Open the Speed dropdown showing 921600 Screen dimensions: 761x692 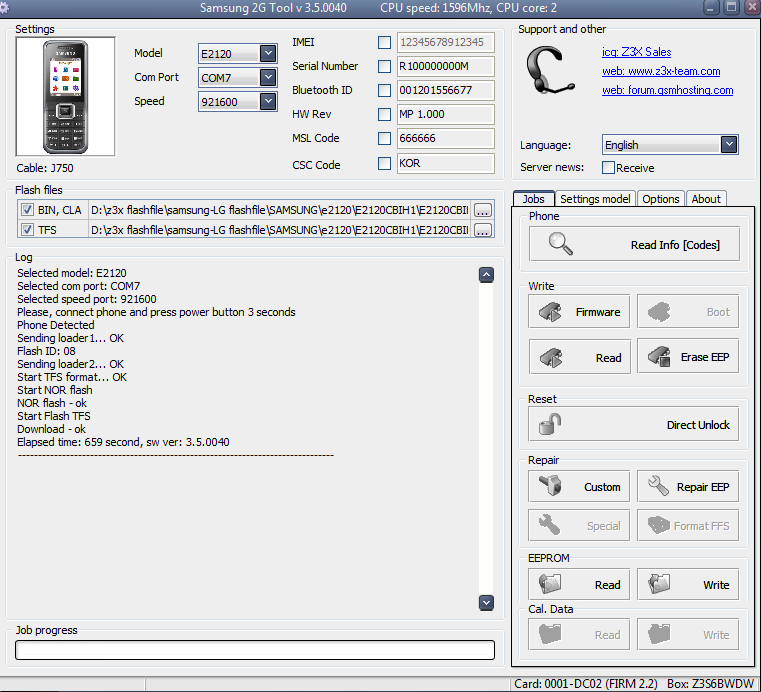point(268,101)
